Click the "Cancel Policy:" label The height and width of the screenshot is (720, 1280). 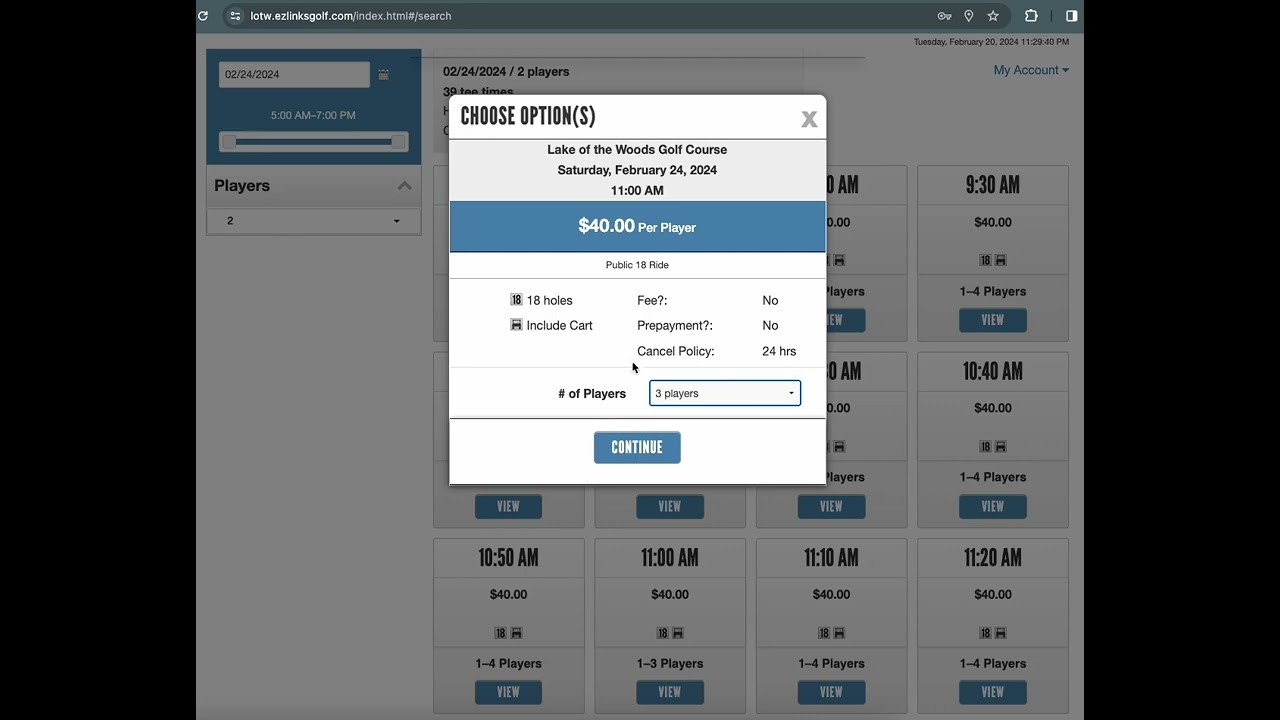pos(676,351)
